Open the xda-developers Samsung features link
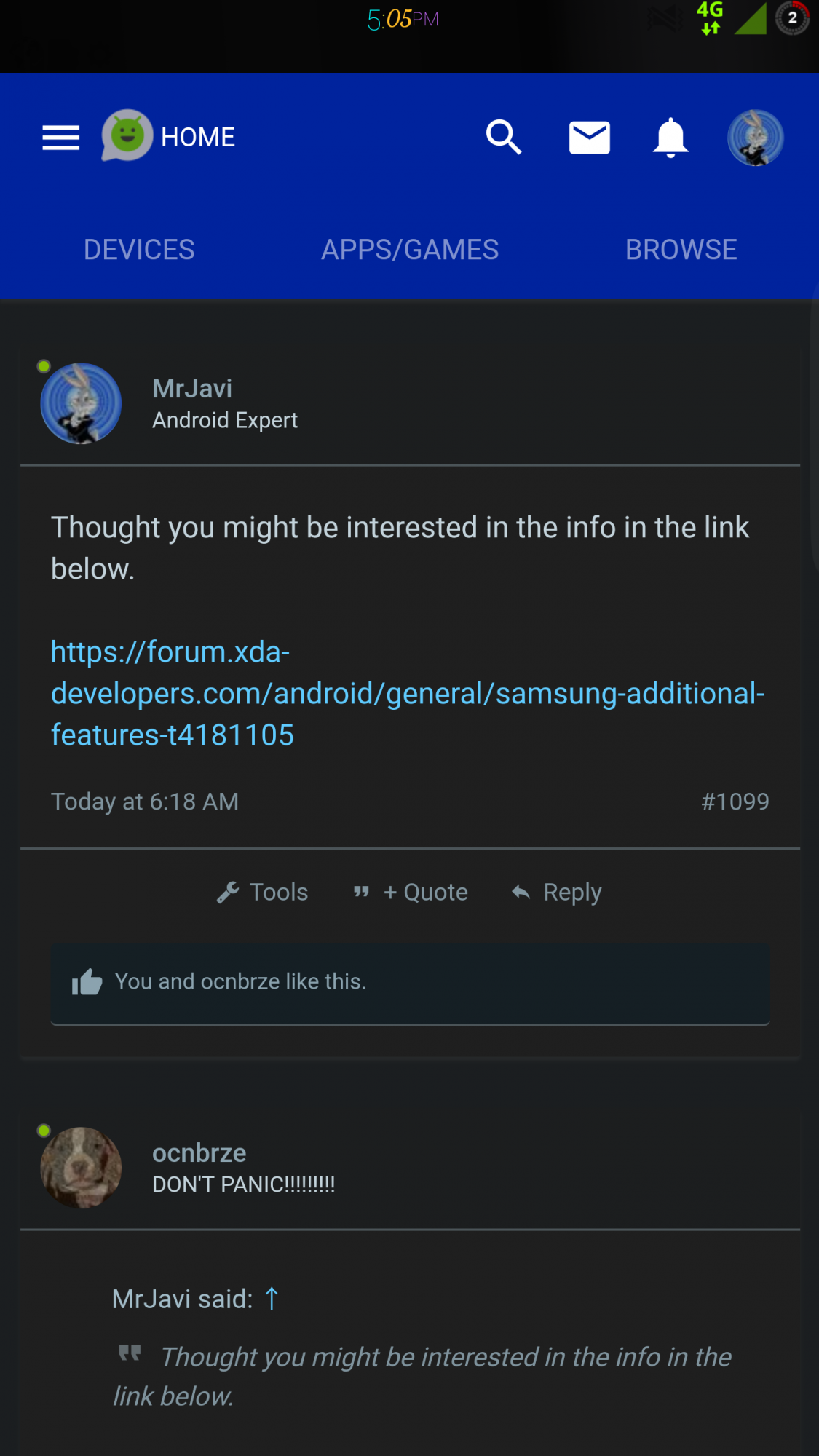This screenshot has height=1456, width=819. (407, 693)
